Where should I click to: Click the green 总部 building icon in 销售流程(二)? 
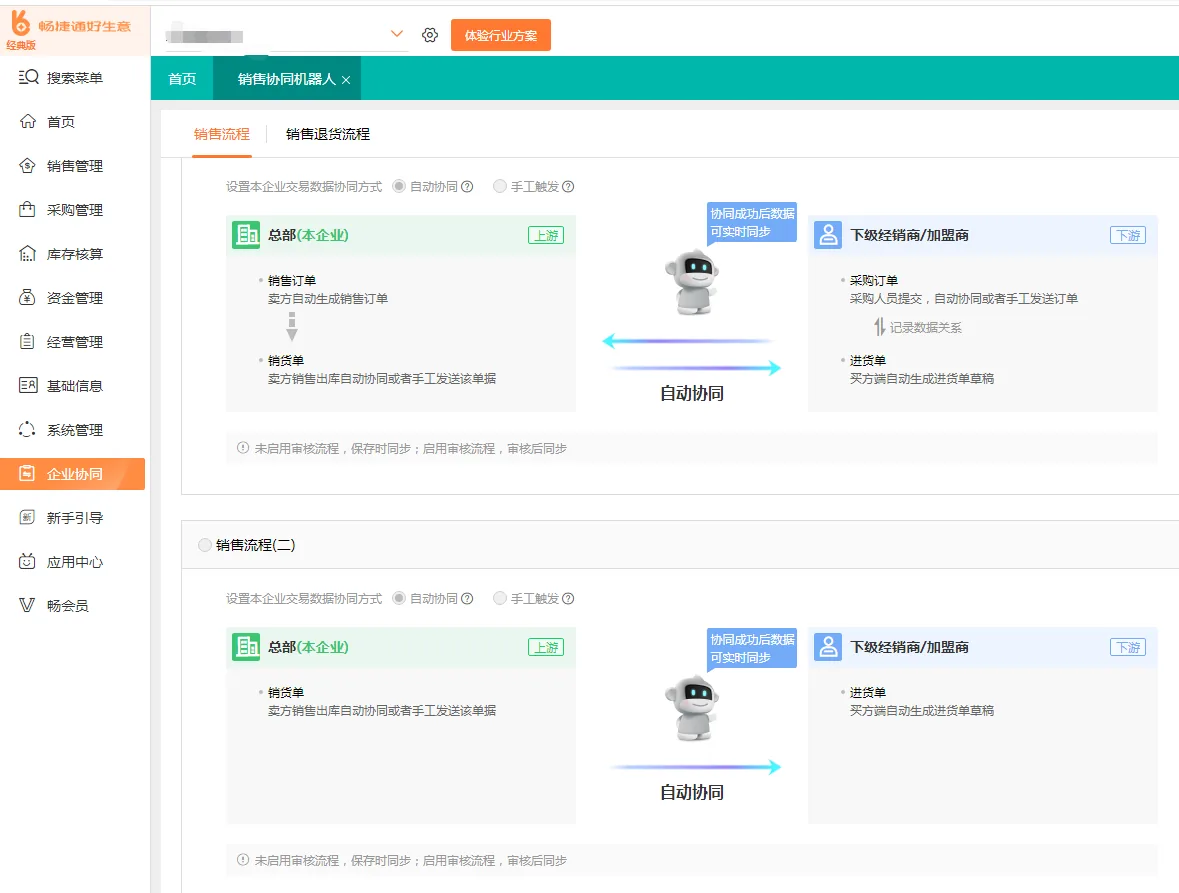246,647
